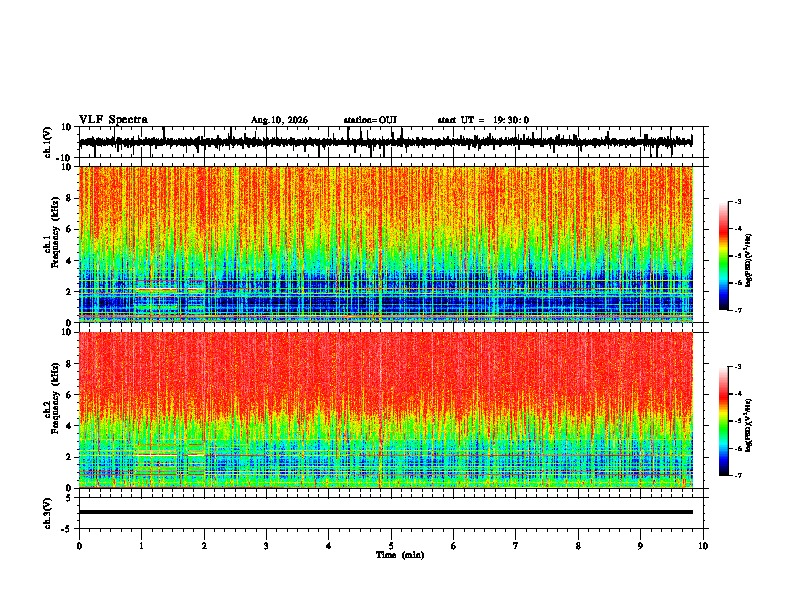Click time axis tick label "10"
This screenshot has height=612, width=792.
pos(703,546)
